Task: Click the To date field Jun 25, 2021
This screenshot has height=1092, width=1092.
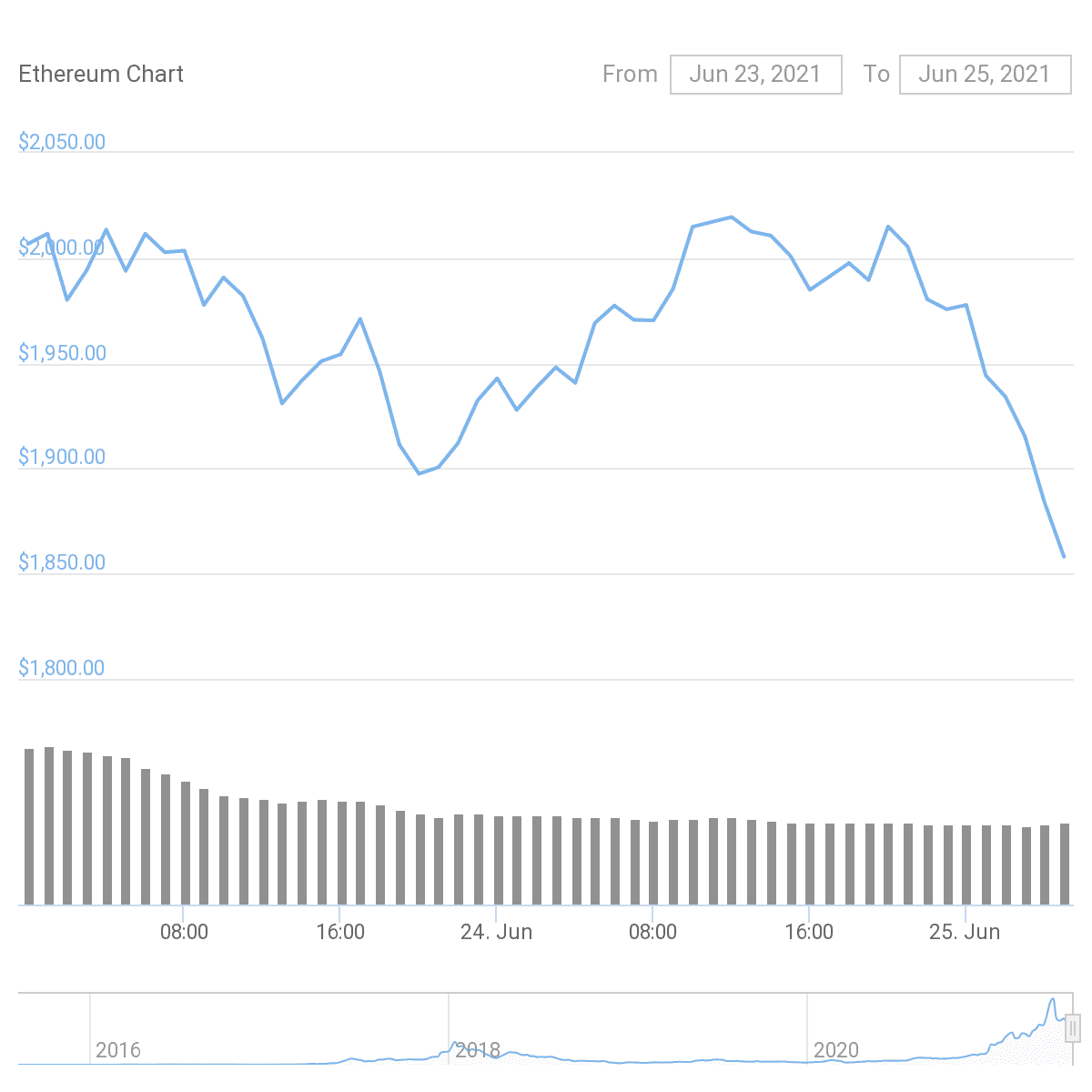Action: pyautogui.click(x=985, y=75)
